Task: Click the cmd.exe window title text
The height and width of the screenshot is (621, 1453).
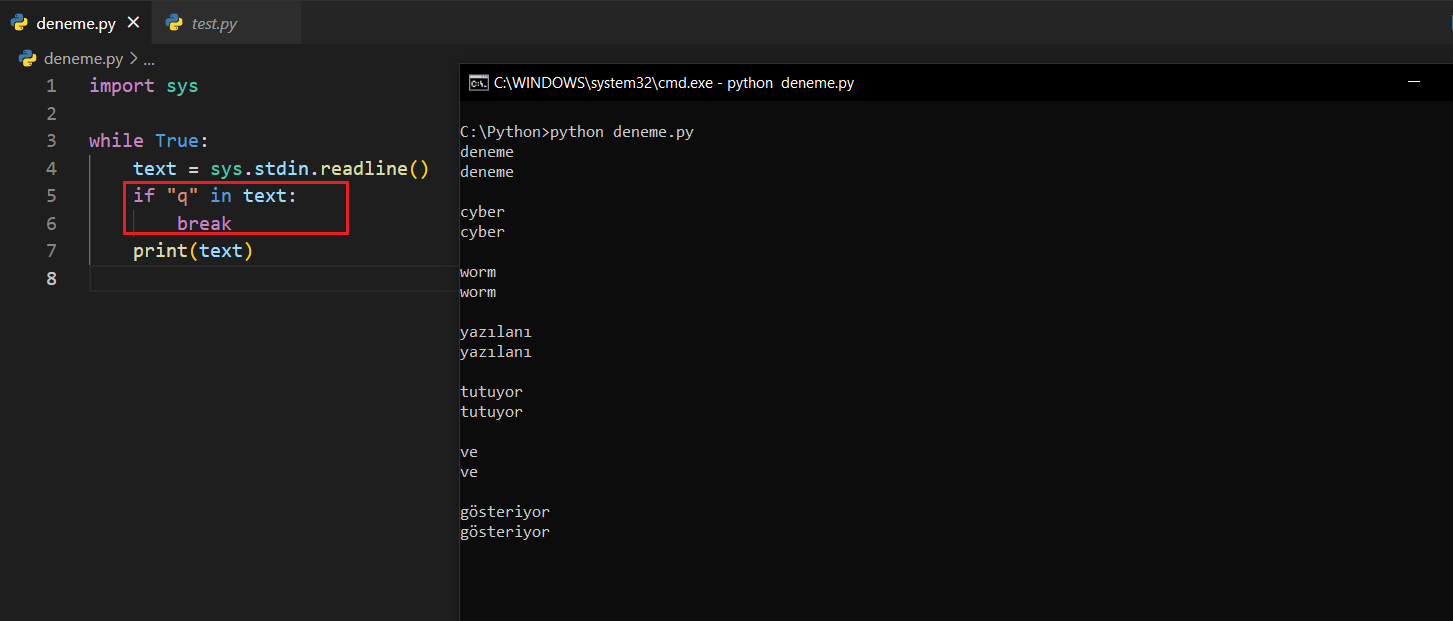Action: pos(674,83)
